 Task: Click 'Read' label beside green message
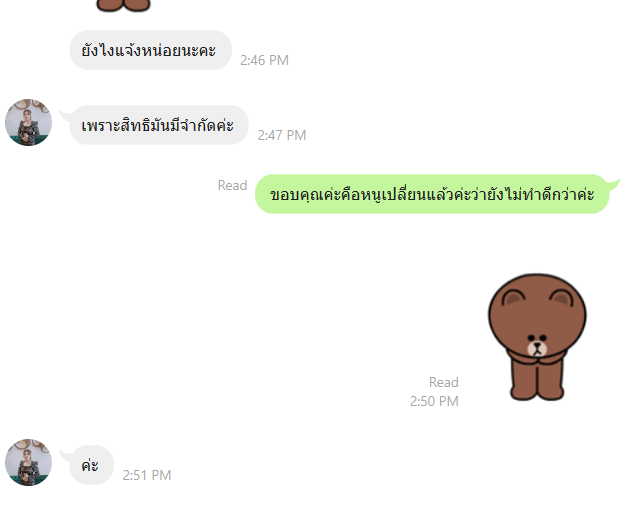[232, 185]
